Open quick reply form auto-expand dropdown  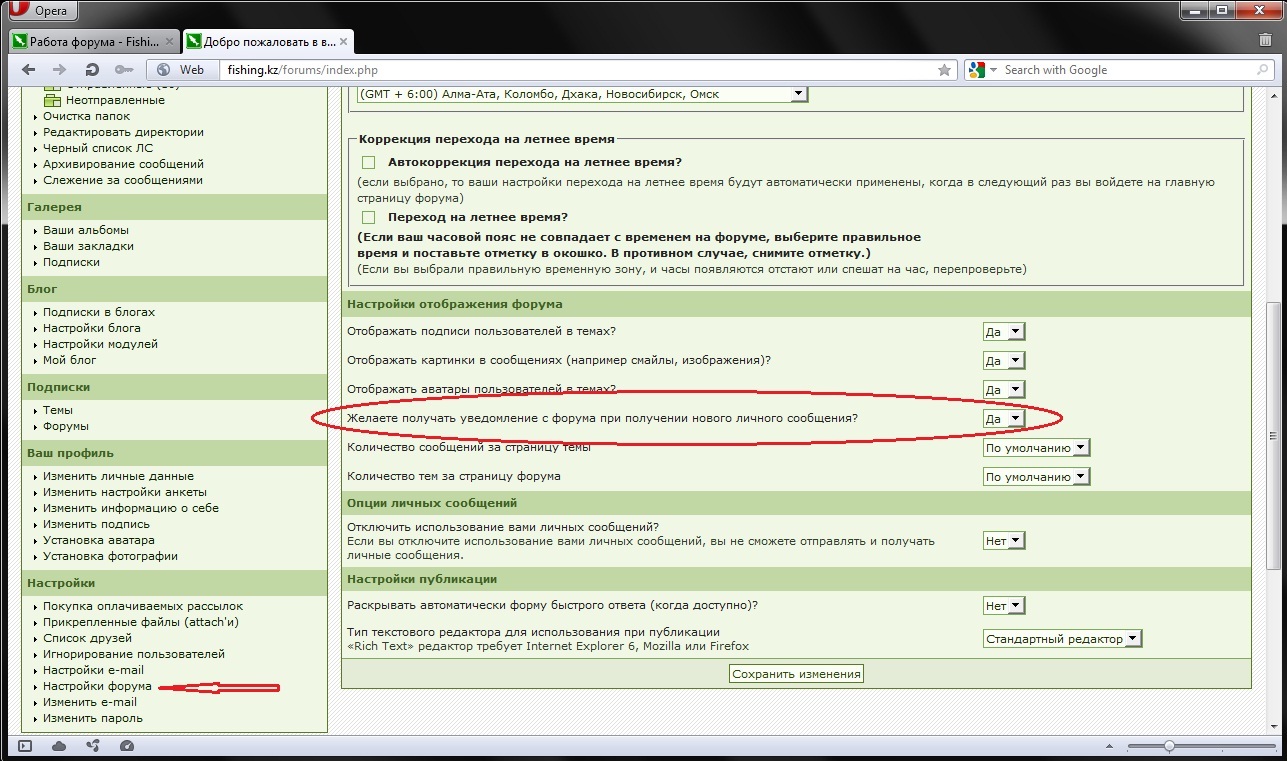[x=1004, y=606]
